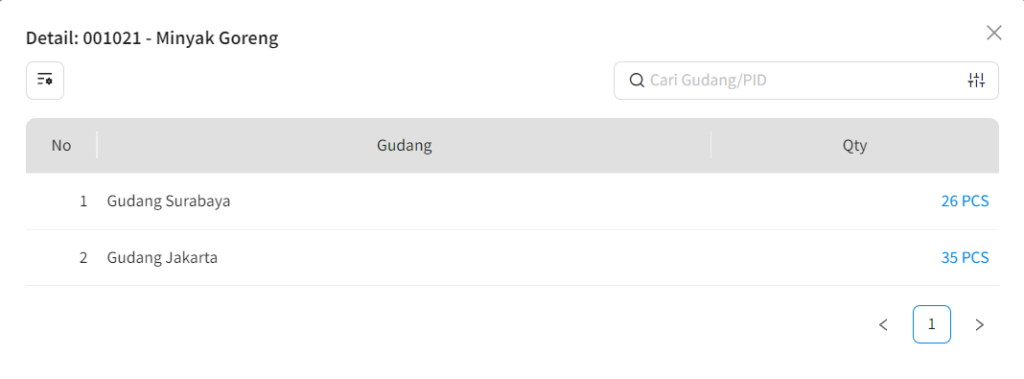Click the Gudang column header

[404, 145]
